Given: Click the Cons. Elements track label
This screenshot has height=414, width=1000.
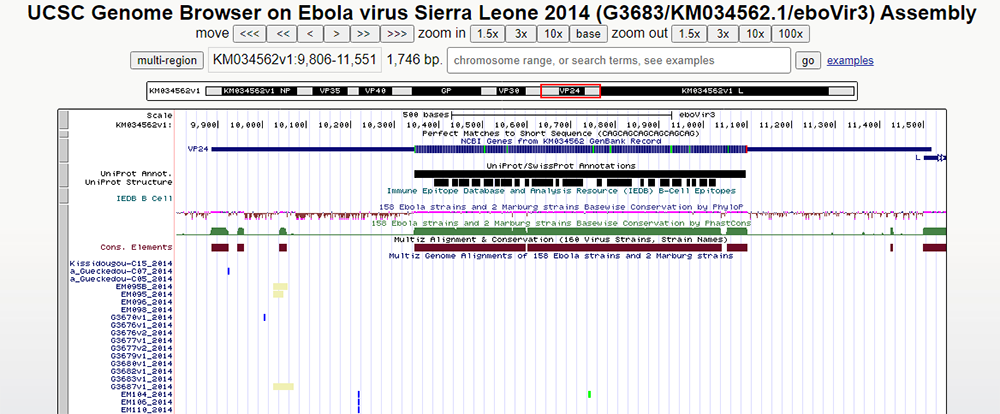Looking at the screenshot, I should [x=136, y=247].
